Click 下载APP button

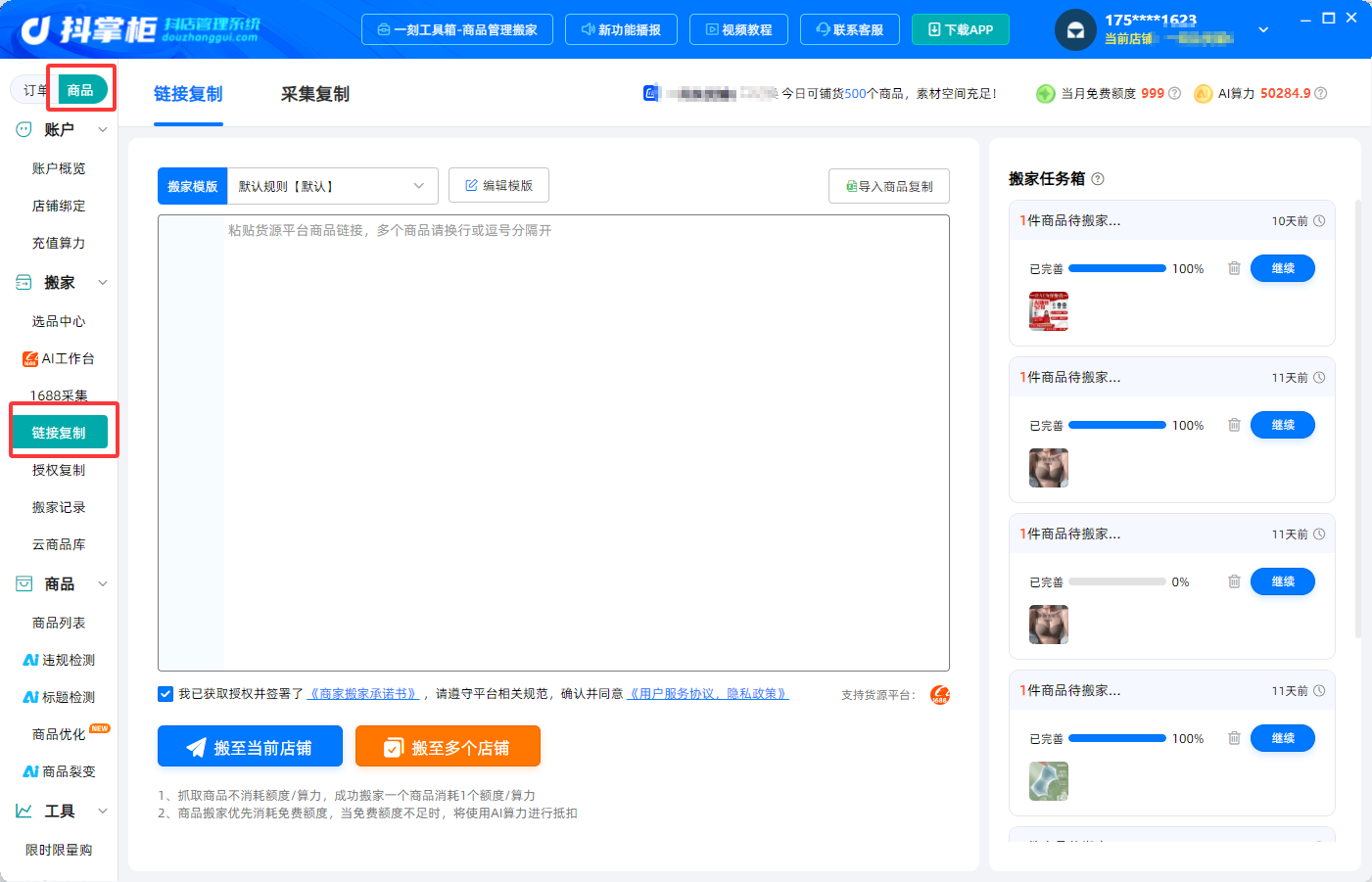click(961, 29)
